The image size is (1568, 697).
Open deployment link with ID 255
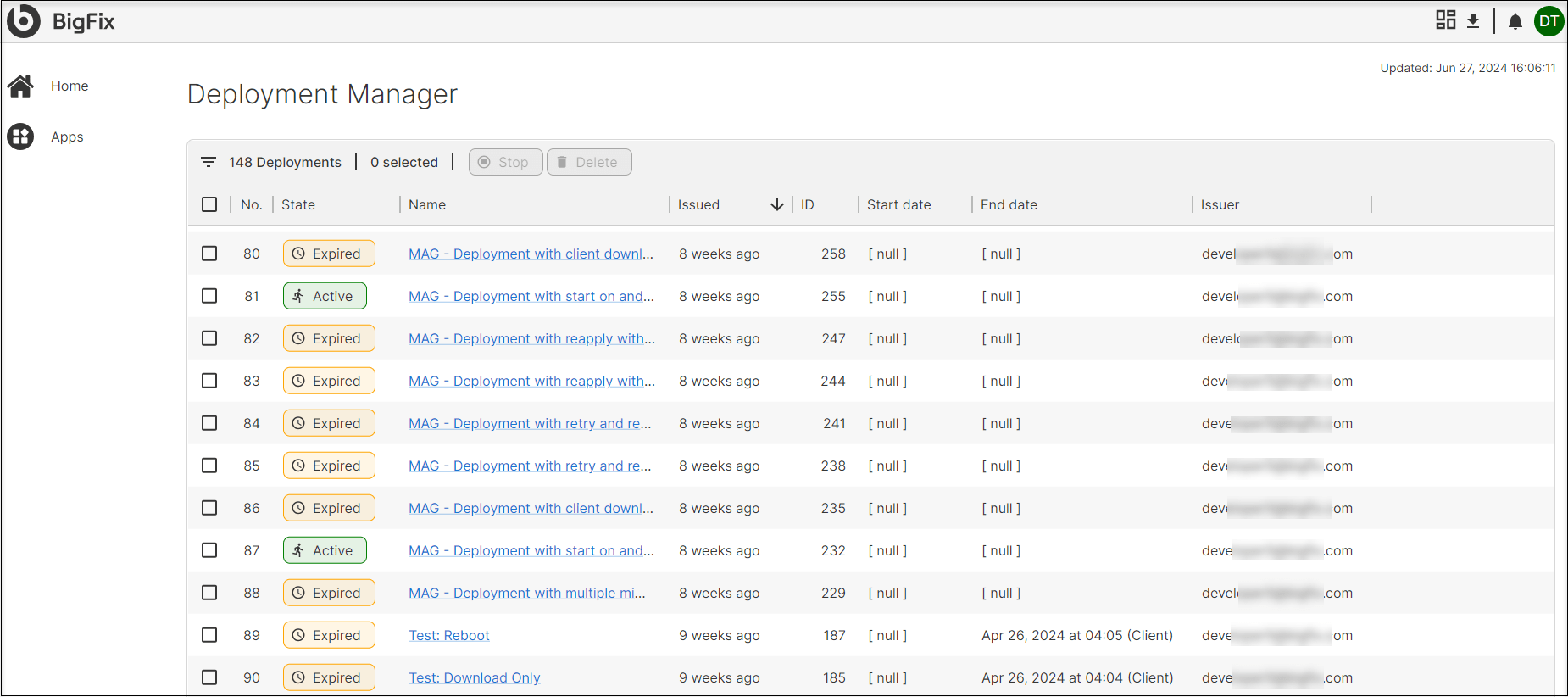tap(531, 296)
